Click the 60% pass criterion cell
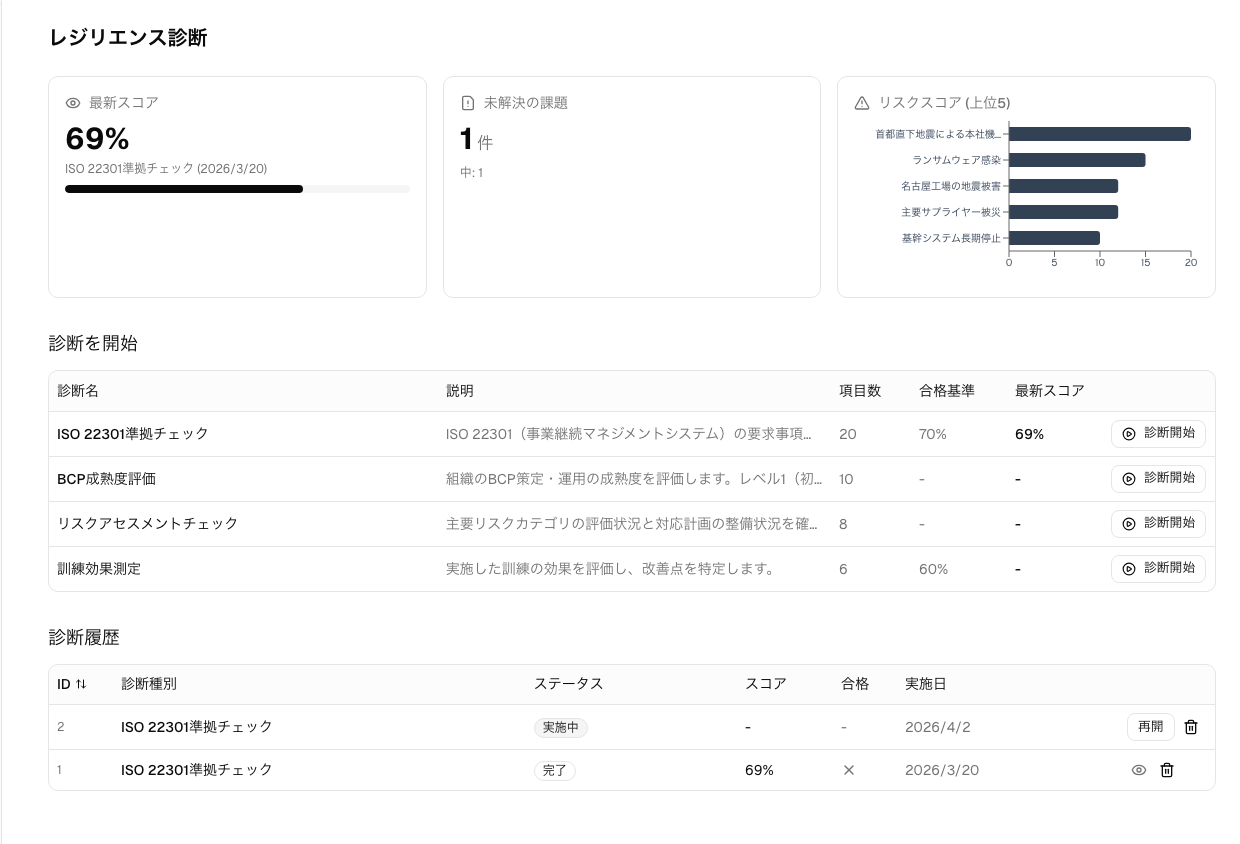 point(934,569)
